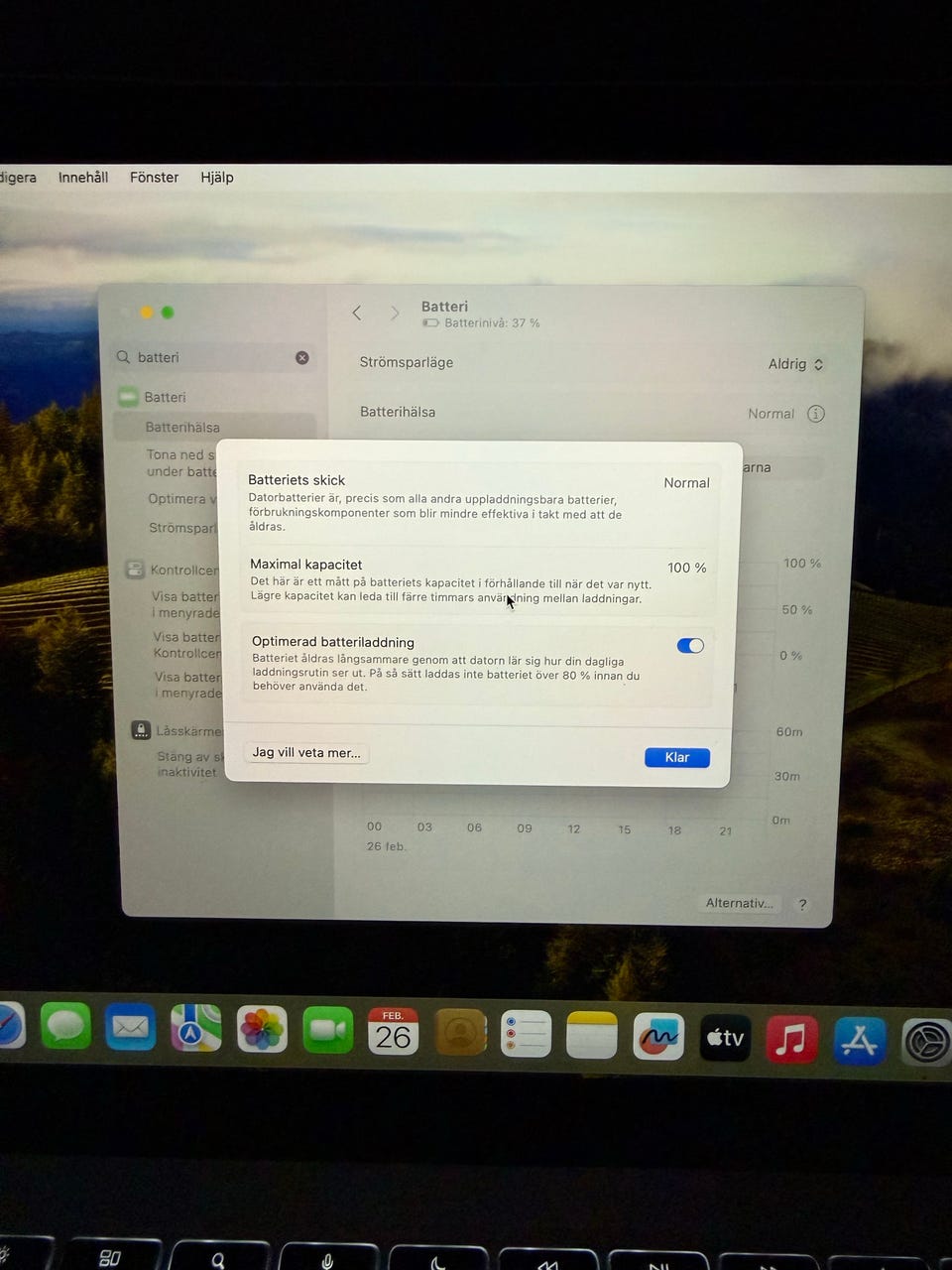Open FaceTime from the Dock
The width and height of the screenshot is (952, 1270).
pyautogui.click(x=327, y=1031)
